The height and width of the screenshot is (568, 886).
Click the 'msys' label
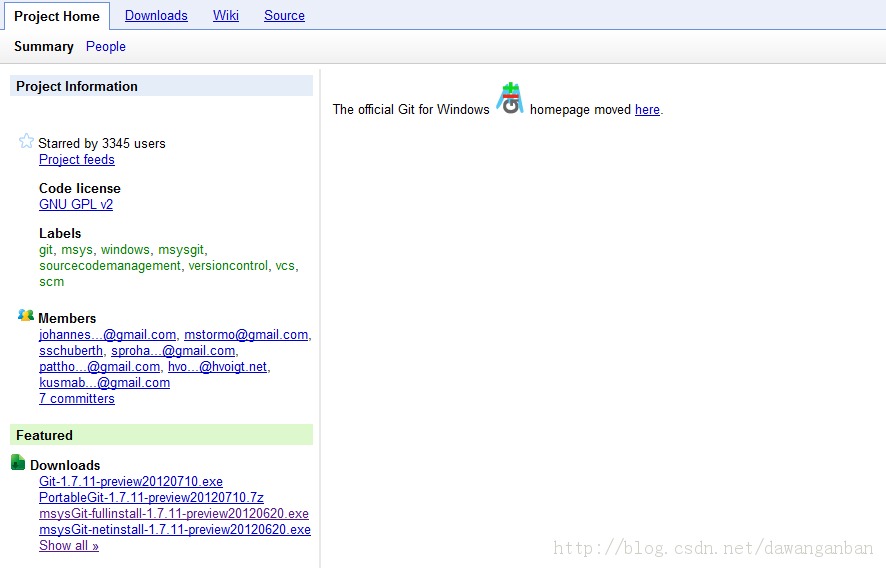point(77,250)
